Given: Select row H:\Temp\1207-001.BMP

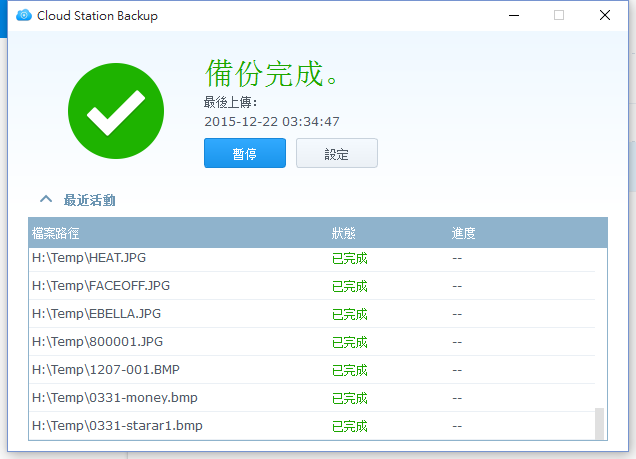Looking at the screenshot, I should (x=312, y=370).
